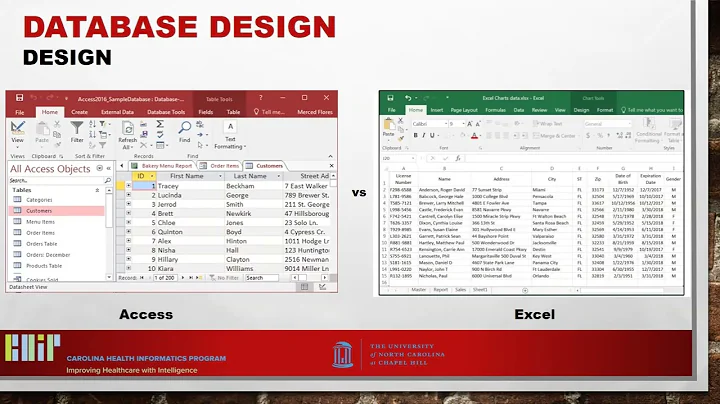Open All Access Objects pane dropdown arrow
This screenshot has height=404, width=720.
click(100, 168)
